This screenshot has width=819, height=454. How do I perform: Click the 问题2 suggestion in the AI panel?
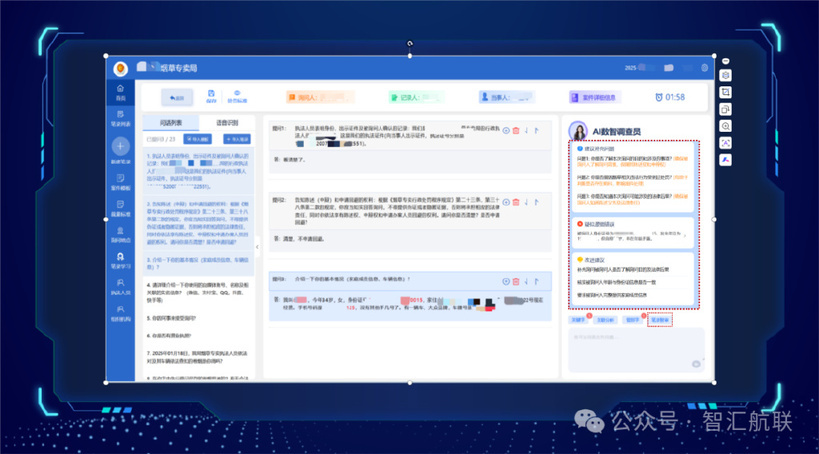click(633, 180)
